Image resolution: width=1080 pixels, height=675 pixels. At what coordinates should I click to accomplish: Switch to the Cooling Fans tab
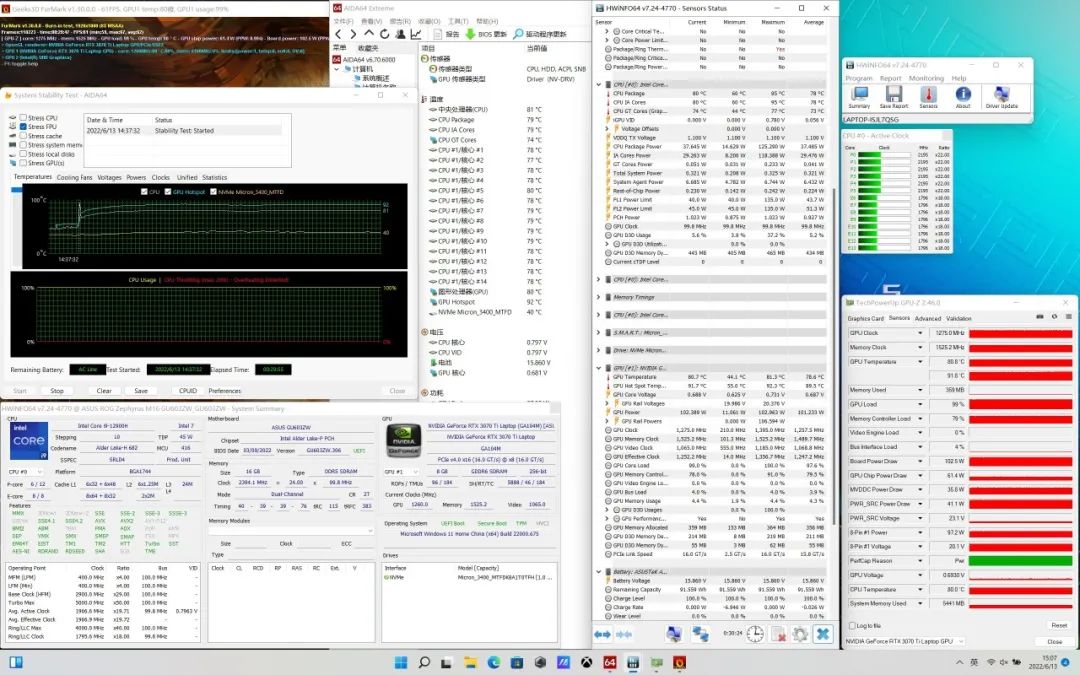click(x=74, y=177)
